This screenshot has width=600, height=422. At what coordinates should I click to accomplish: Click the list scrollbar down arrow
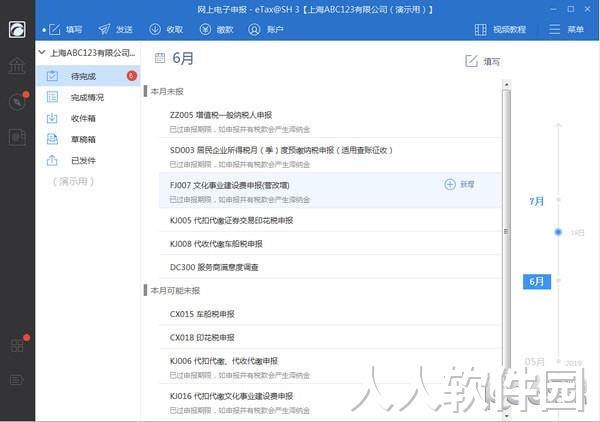[x=507, y=416]
